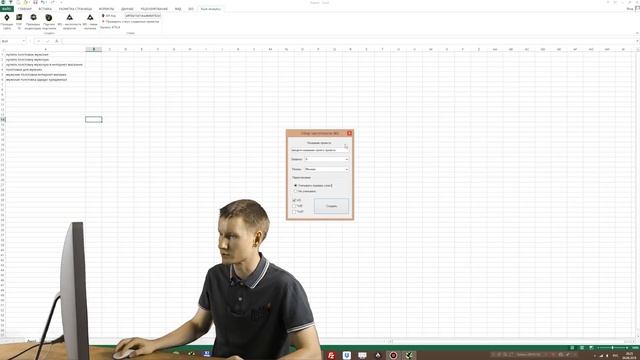Click the Undo icon in quick access toolbar
Viewport: 640px width, 360px height.
[43, 2]
